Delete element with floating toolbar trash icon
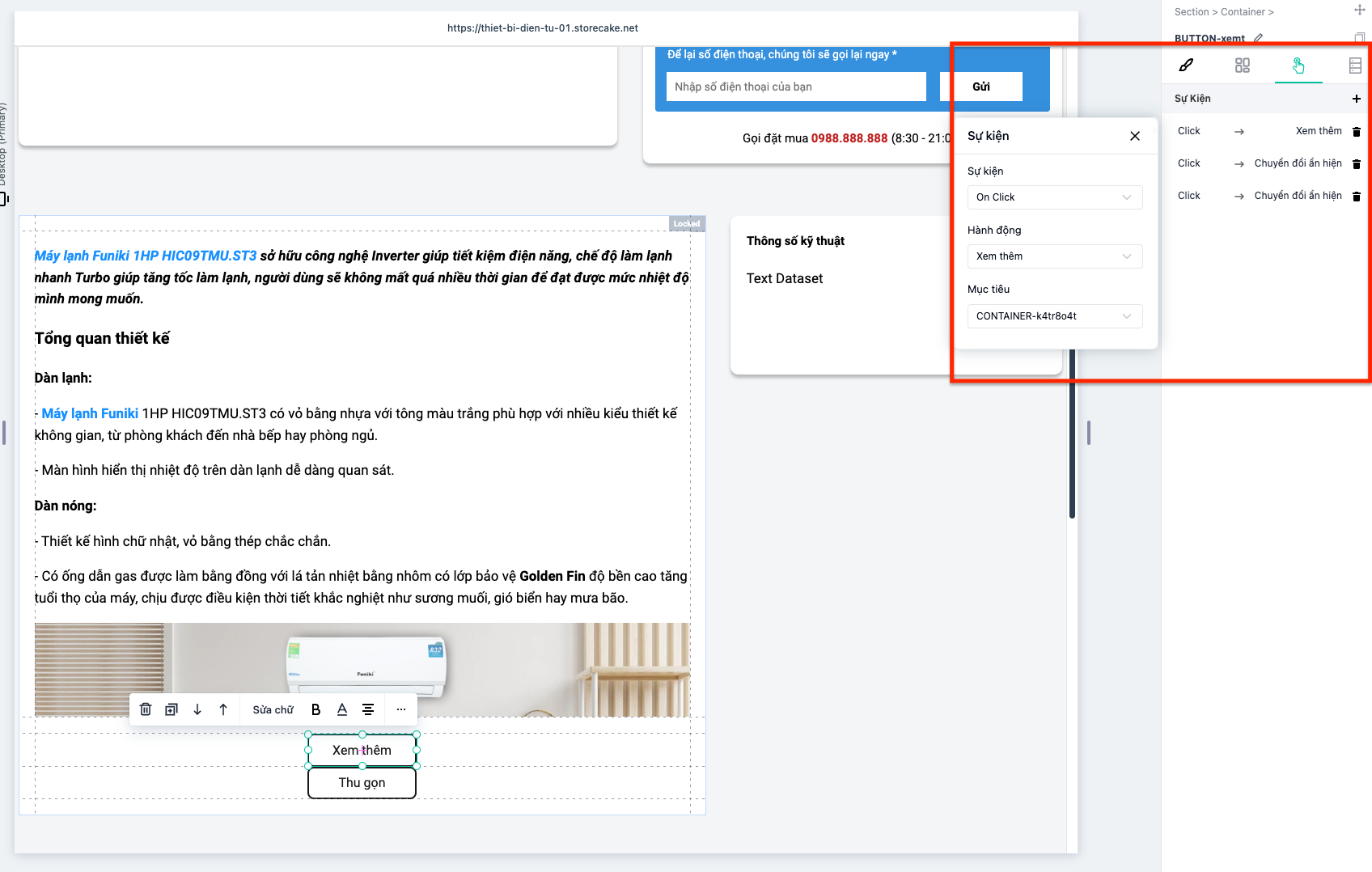Image resolution: width=1372 pixels, height=872 pixels. (x=146, y=709)
